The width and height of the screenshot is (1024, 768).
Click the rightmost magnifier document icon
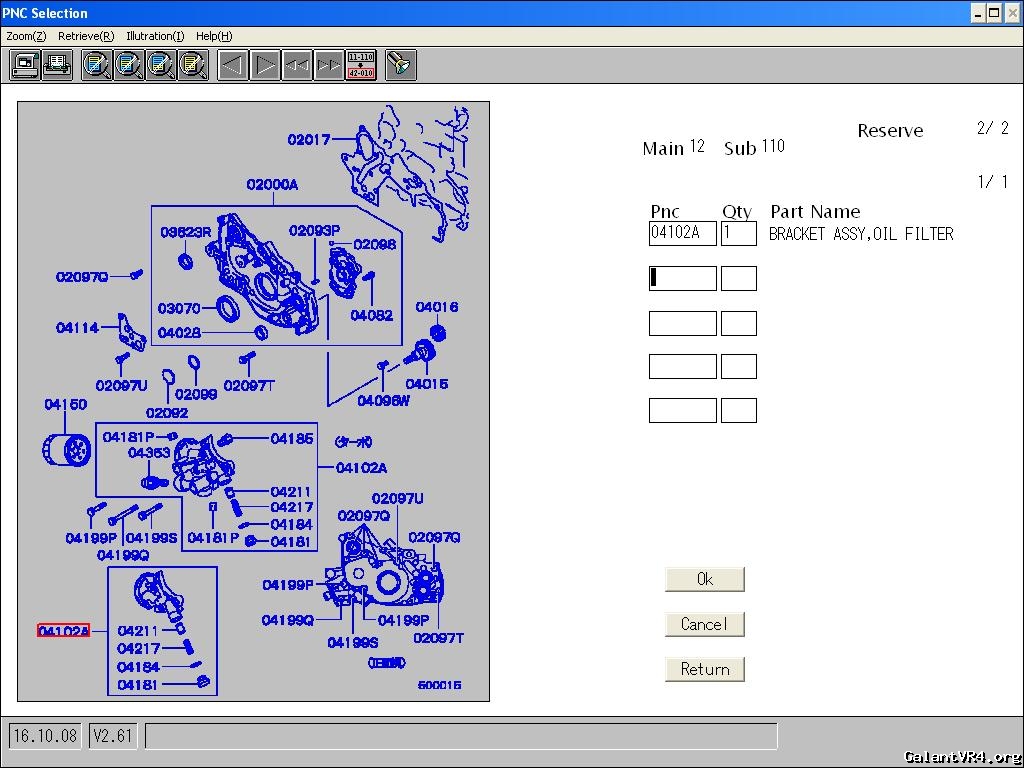tap(193, 65)
